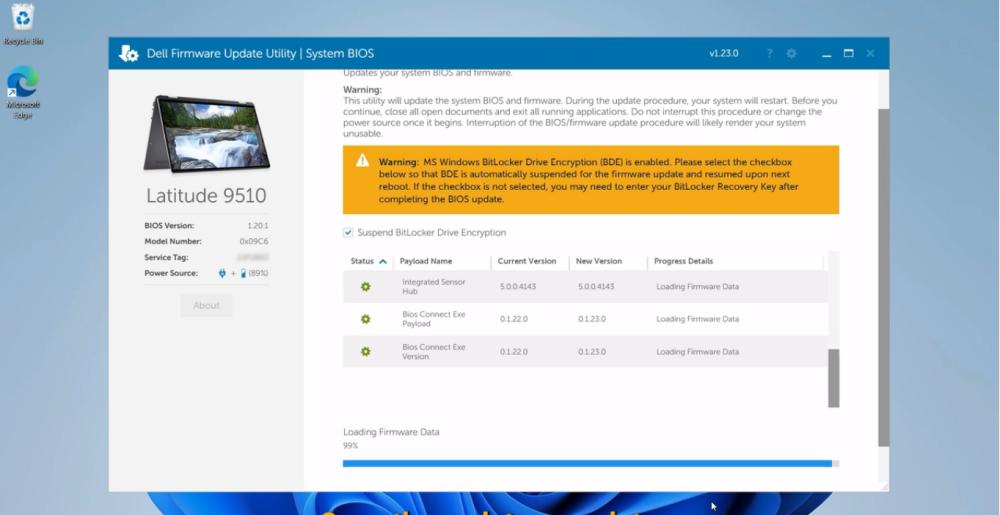The width and height of the screenshot is (1000, 515).
Task: Open settings gear in title bar
Action: click(x=791, y=54)
